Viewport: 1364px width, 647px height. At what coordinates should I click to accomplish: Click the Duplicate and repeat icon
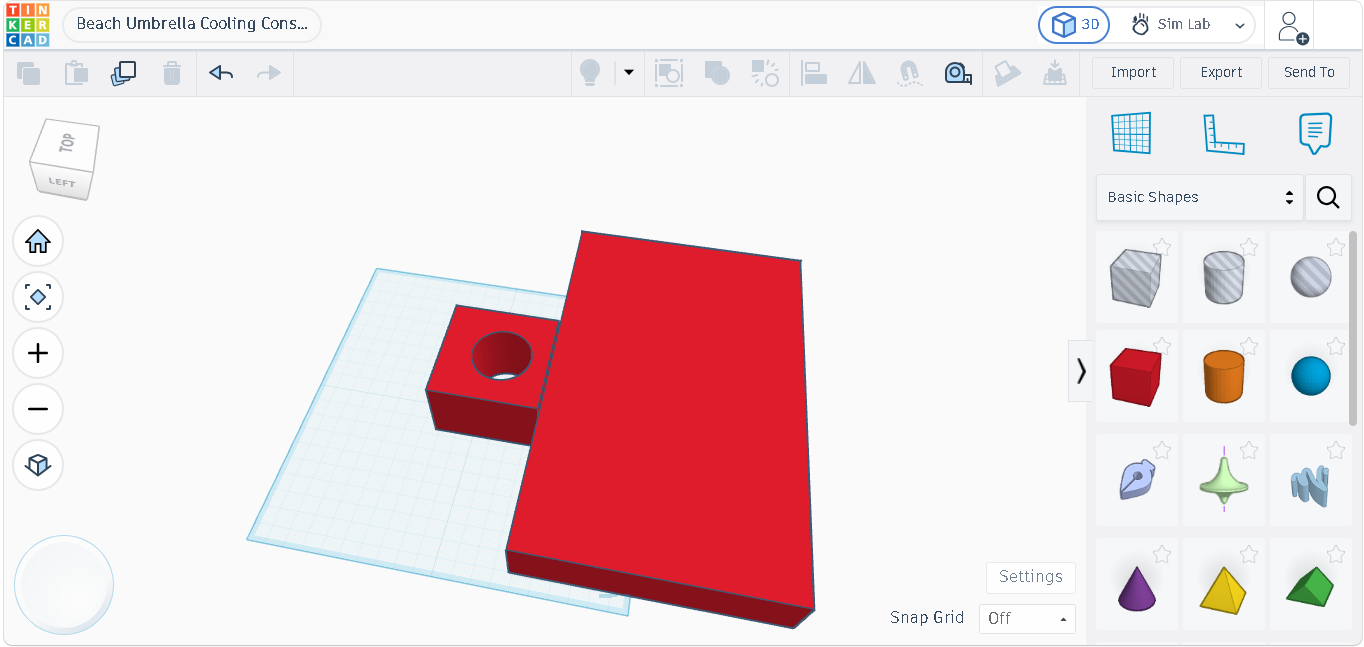tap(123, 73)
